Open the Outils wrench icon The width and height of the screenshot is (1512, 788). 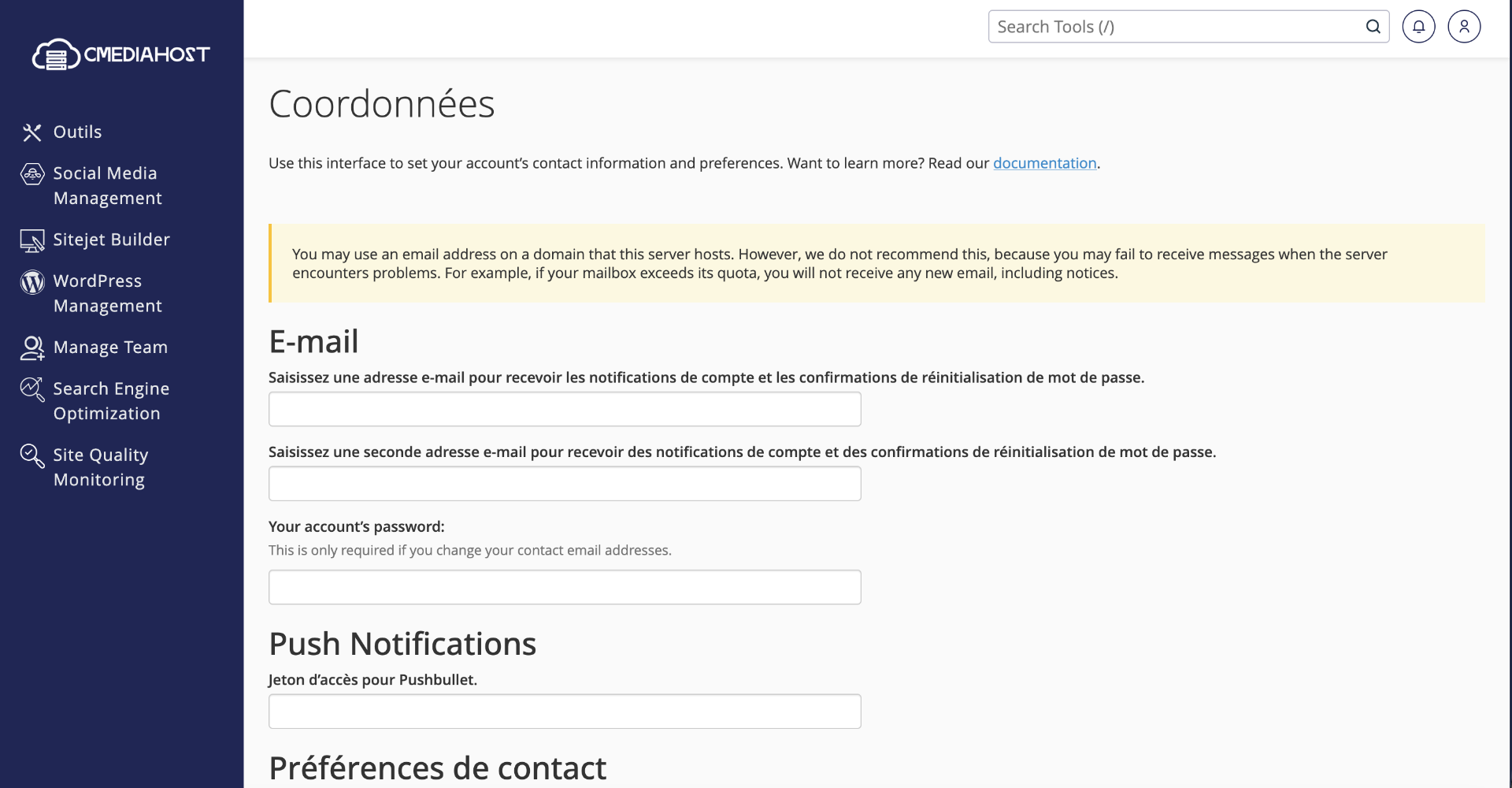click(x=32, y=132)
